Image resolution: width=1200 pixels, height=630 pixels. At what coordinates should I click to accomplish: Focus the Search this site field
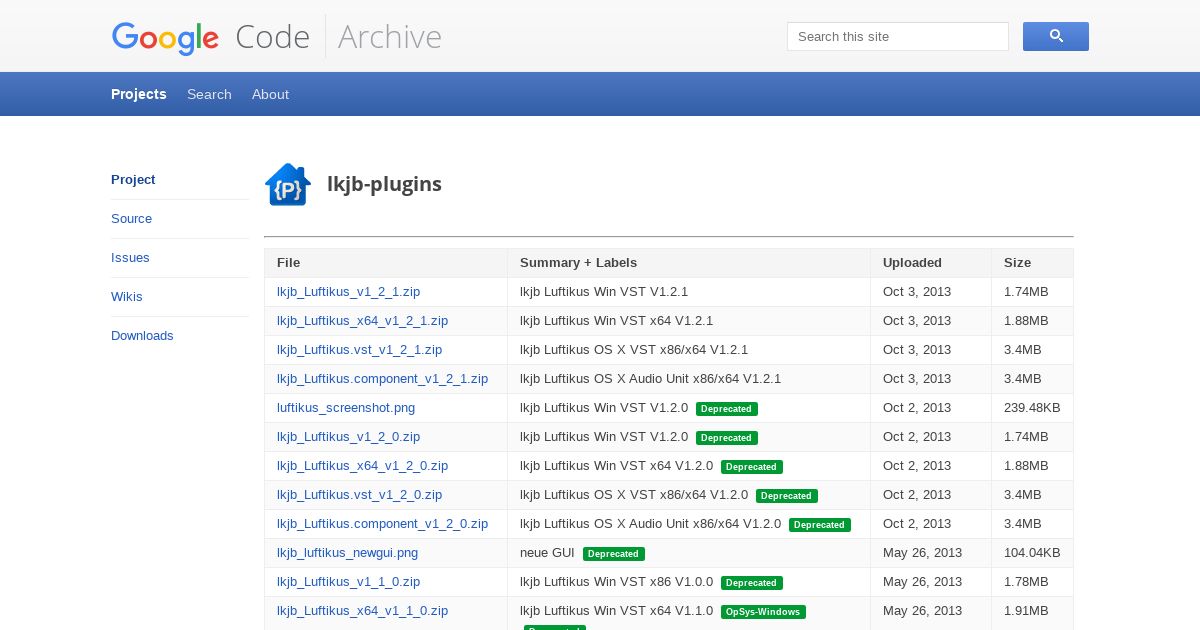pos(897,36)
